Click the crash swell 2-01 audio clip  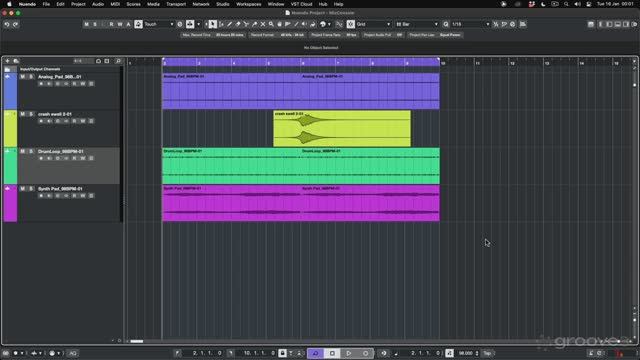pyautogui.click(x=342, y=129)
